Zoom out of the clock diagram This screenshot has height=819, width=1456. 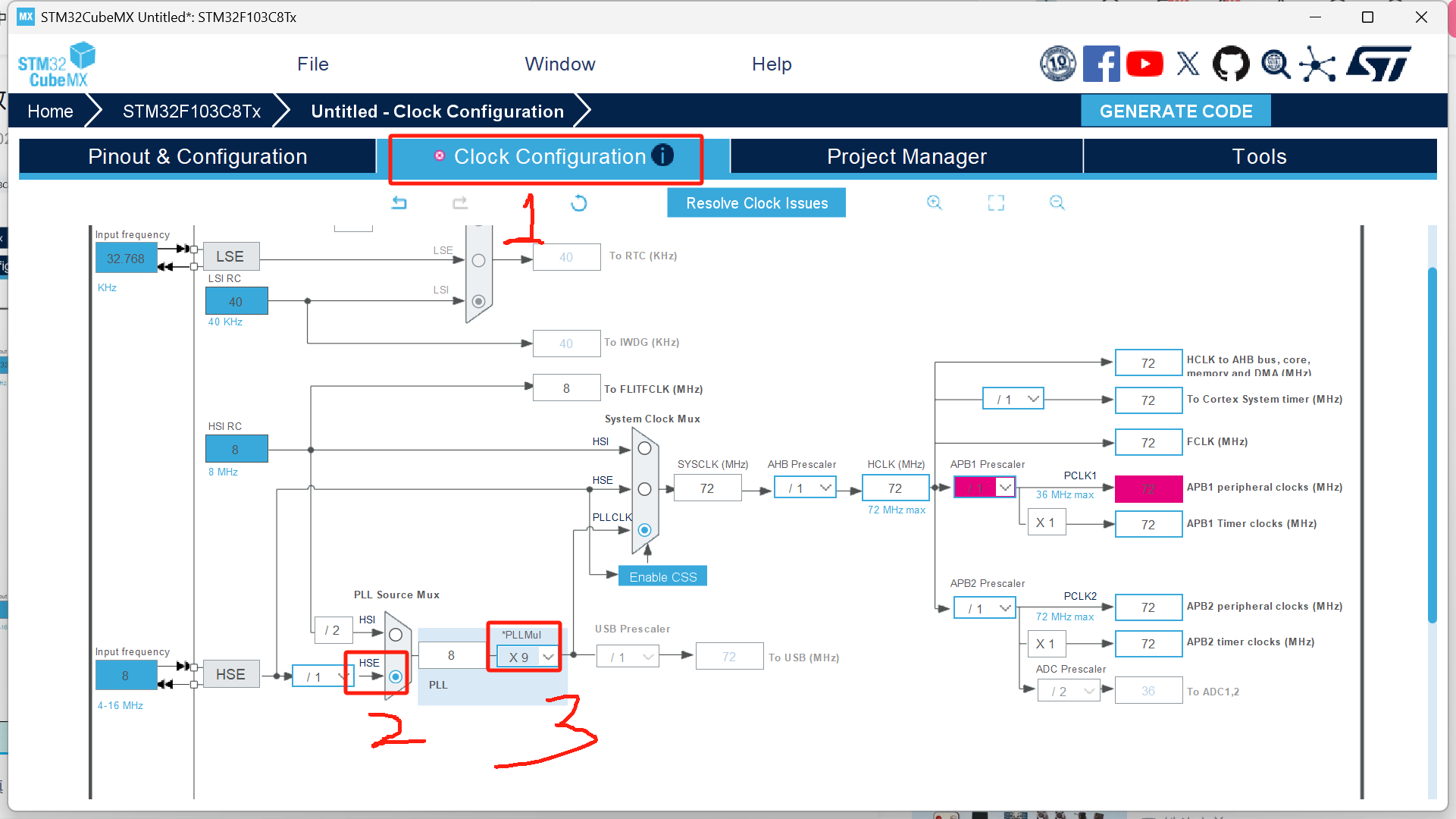[x=1057, y=202]
